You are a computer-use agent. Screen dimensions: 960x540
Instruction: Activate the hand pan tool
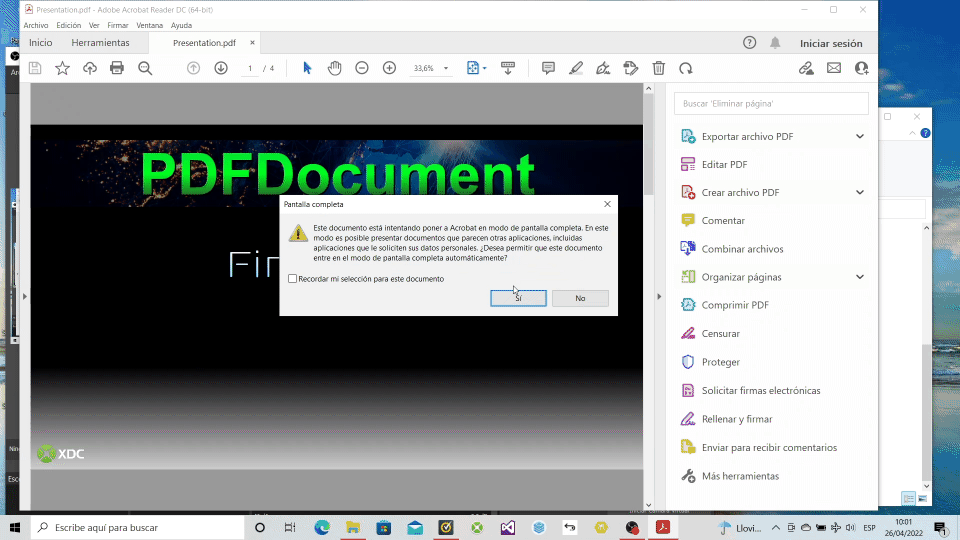pyautogui.click(x=334, y=68)
